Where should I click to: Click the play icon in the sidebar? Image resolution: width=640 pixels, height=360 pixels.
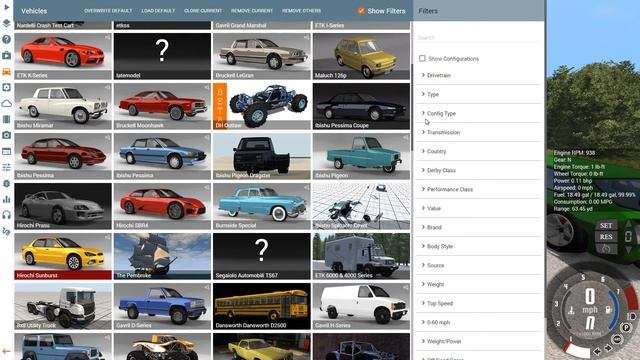[7, 7]
